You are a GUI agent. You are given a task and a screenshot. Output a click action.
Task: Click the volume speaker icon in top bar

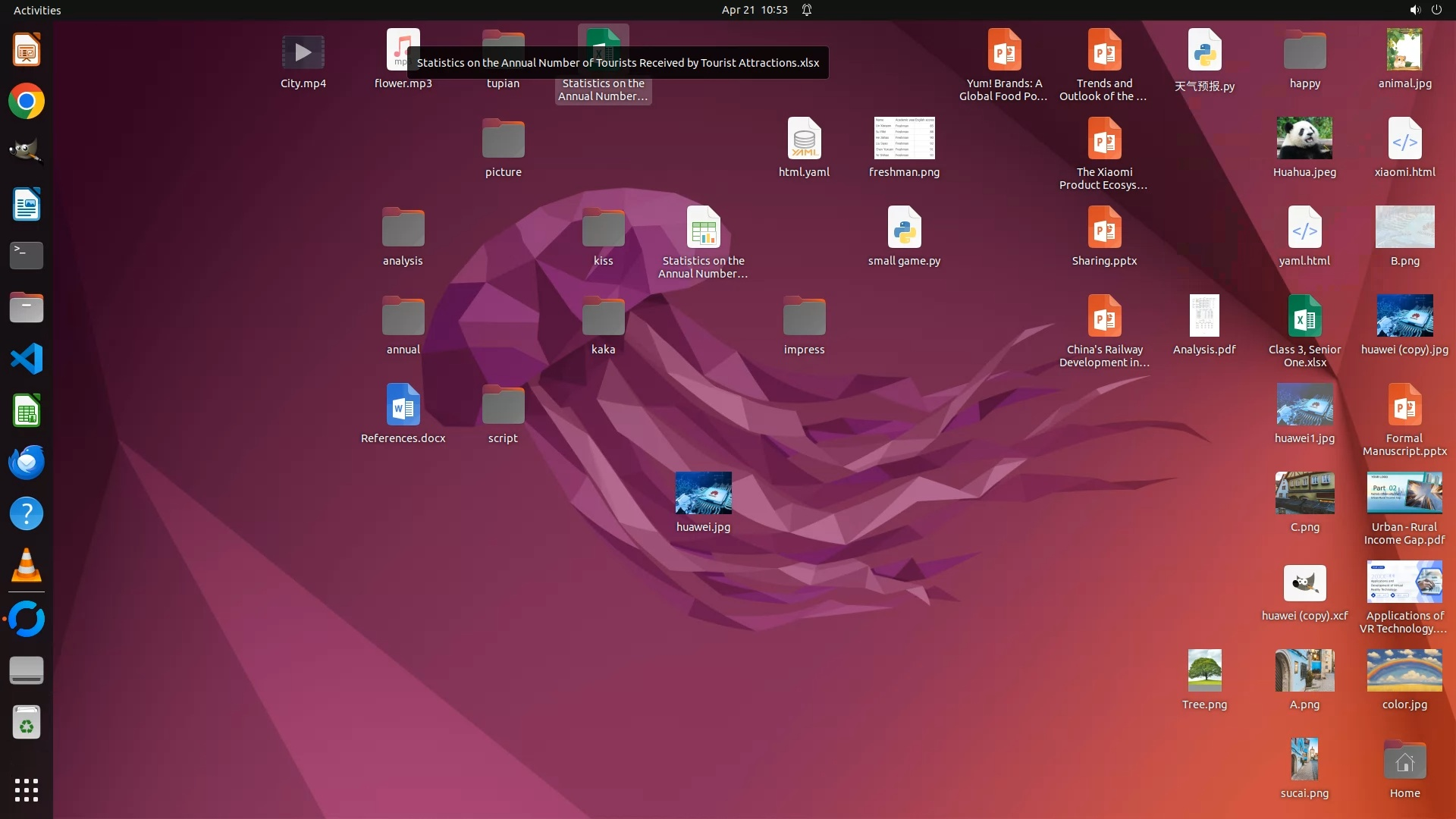[1414, 10]
